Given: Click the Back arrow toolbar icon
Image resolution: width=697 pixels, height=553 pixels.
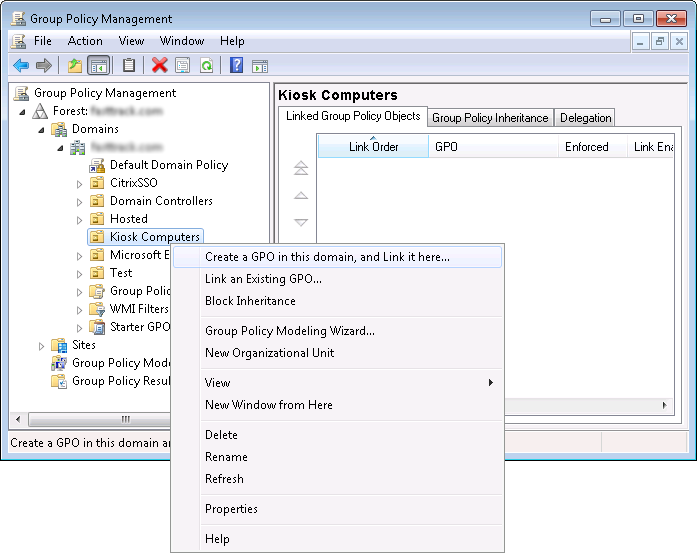Looking at the screenshot, I should click(x=21, y=66).
